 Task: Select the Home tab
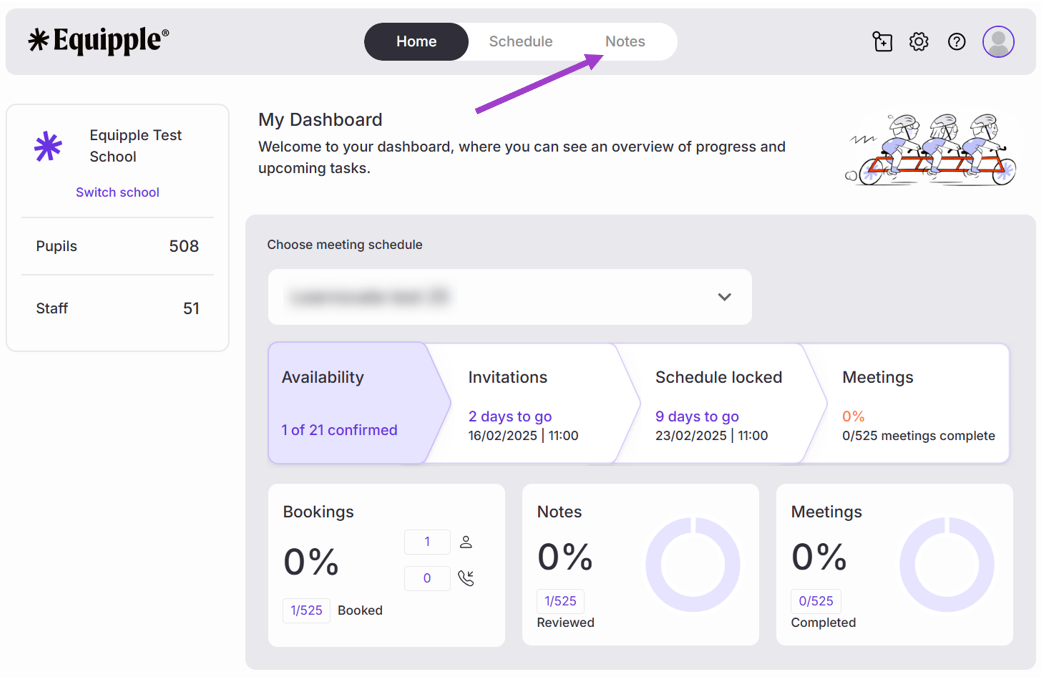[x=416, y=42]
